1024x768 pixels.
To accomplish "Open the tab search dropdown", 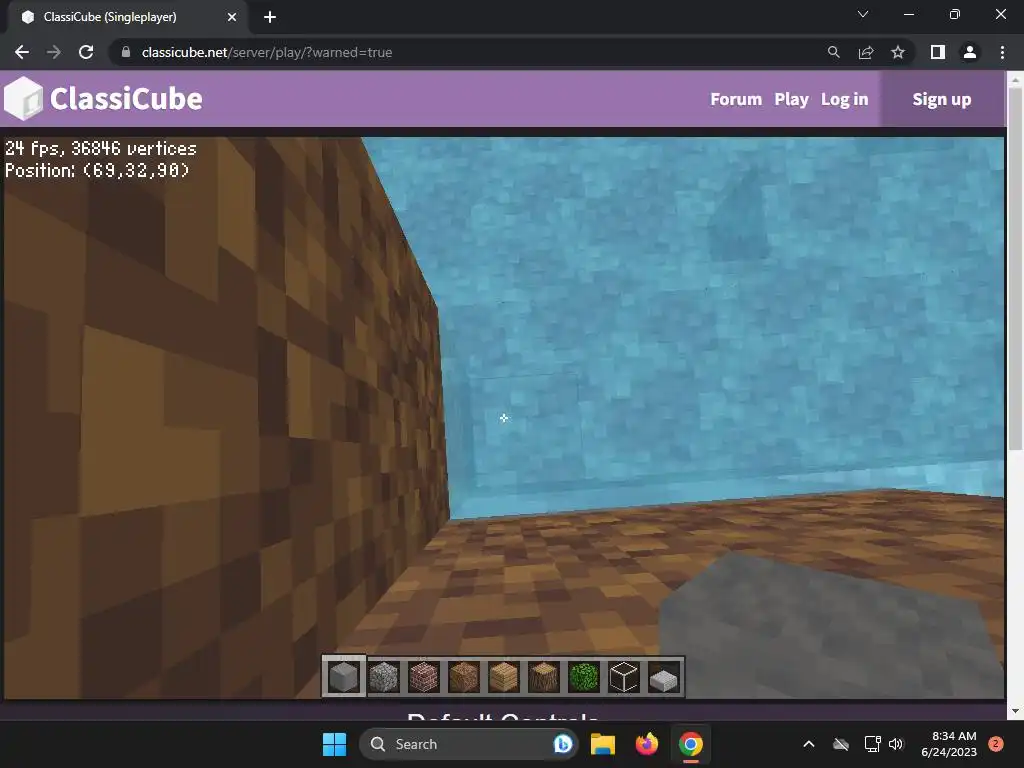I will (863, 14).
